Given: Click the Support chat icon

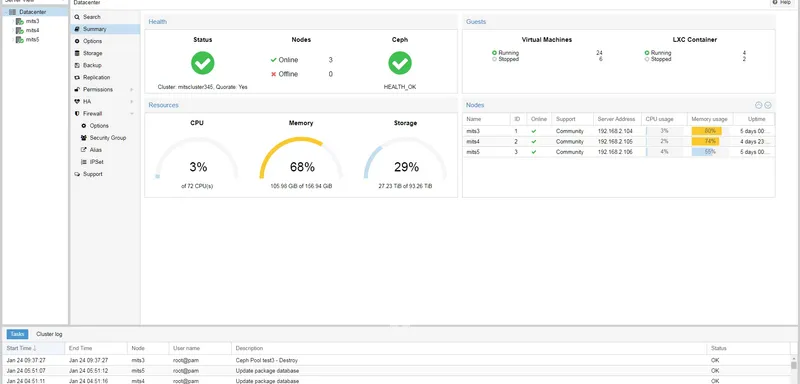Looking at the screenshot, I should (77, 174).
